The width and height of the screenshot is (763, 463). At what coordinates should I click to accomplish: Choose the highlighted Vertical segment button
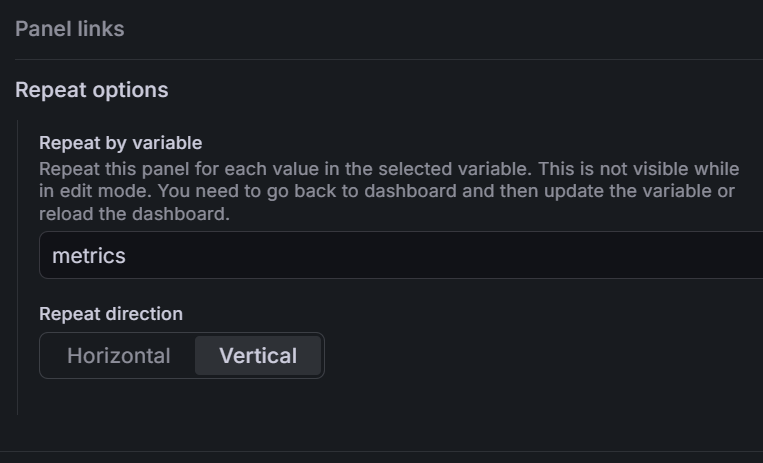(x=258, y=356)
